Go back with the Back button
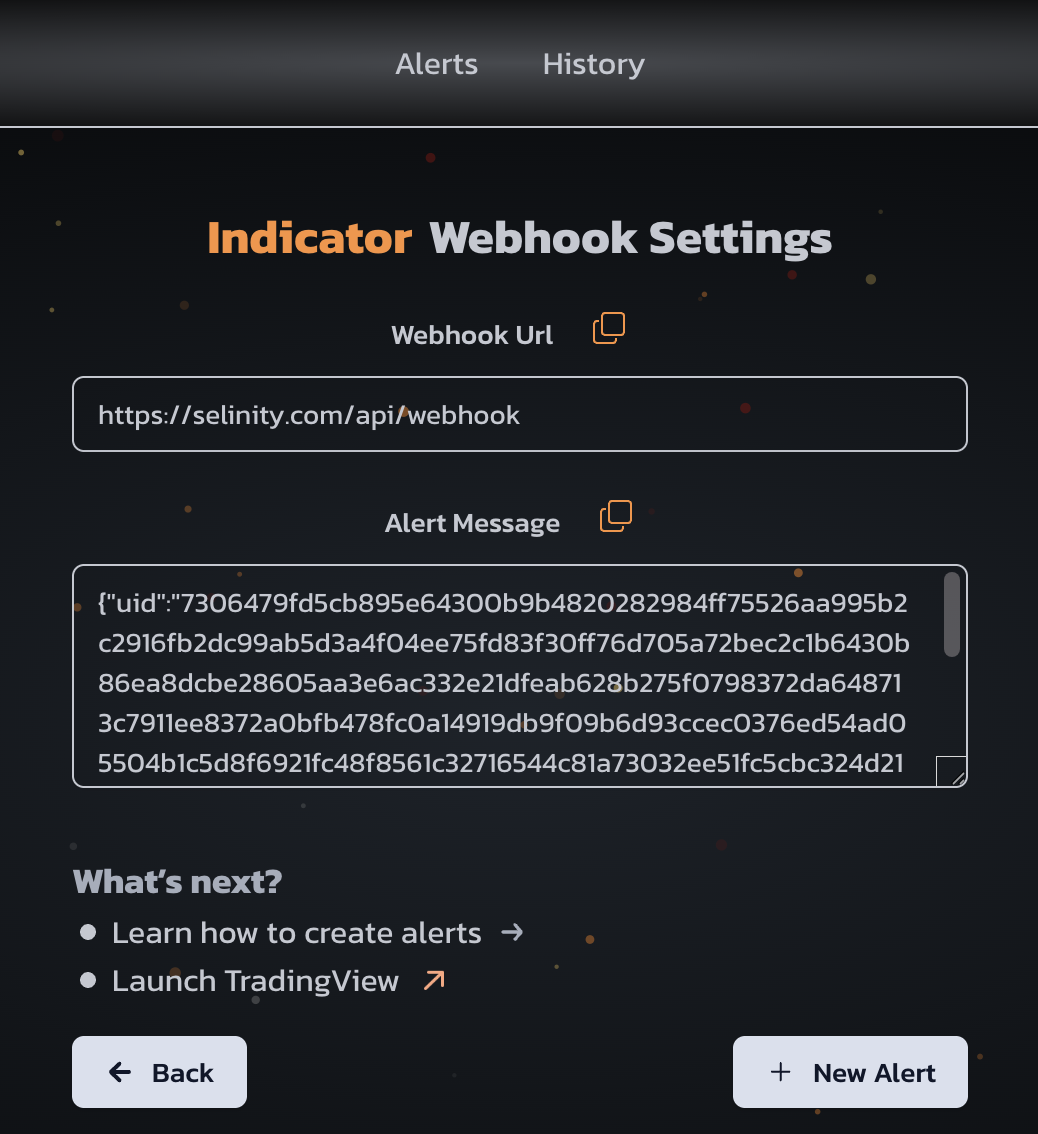Image resolution: width=1038 pixels, height=1134 pixels. 159,1072
